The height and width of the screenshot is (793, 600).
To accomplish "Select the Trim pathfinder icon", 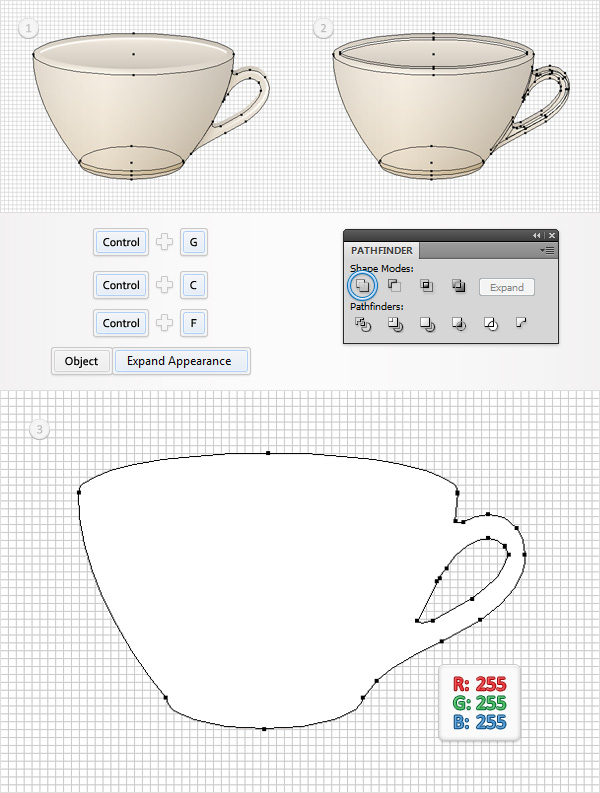I will [x=395, y=324].
